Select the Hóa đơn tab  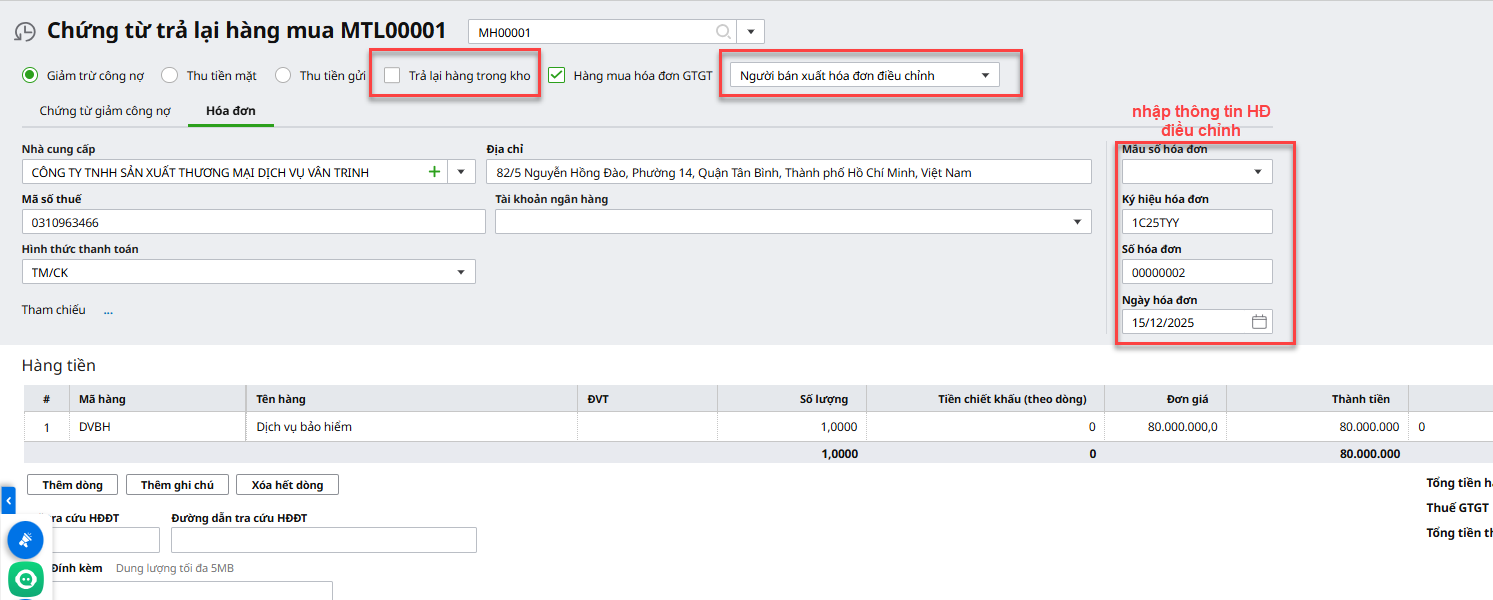[x=230, y=111]
